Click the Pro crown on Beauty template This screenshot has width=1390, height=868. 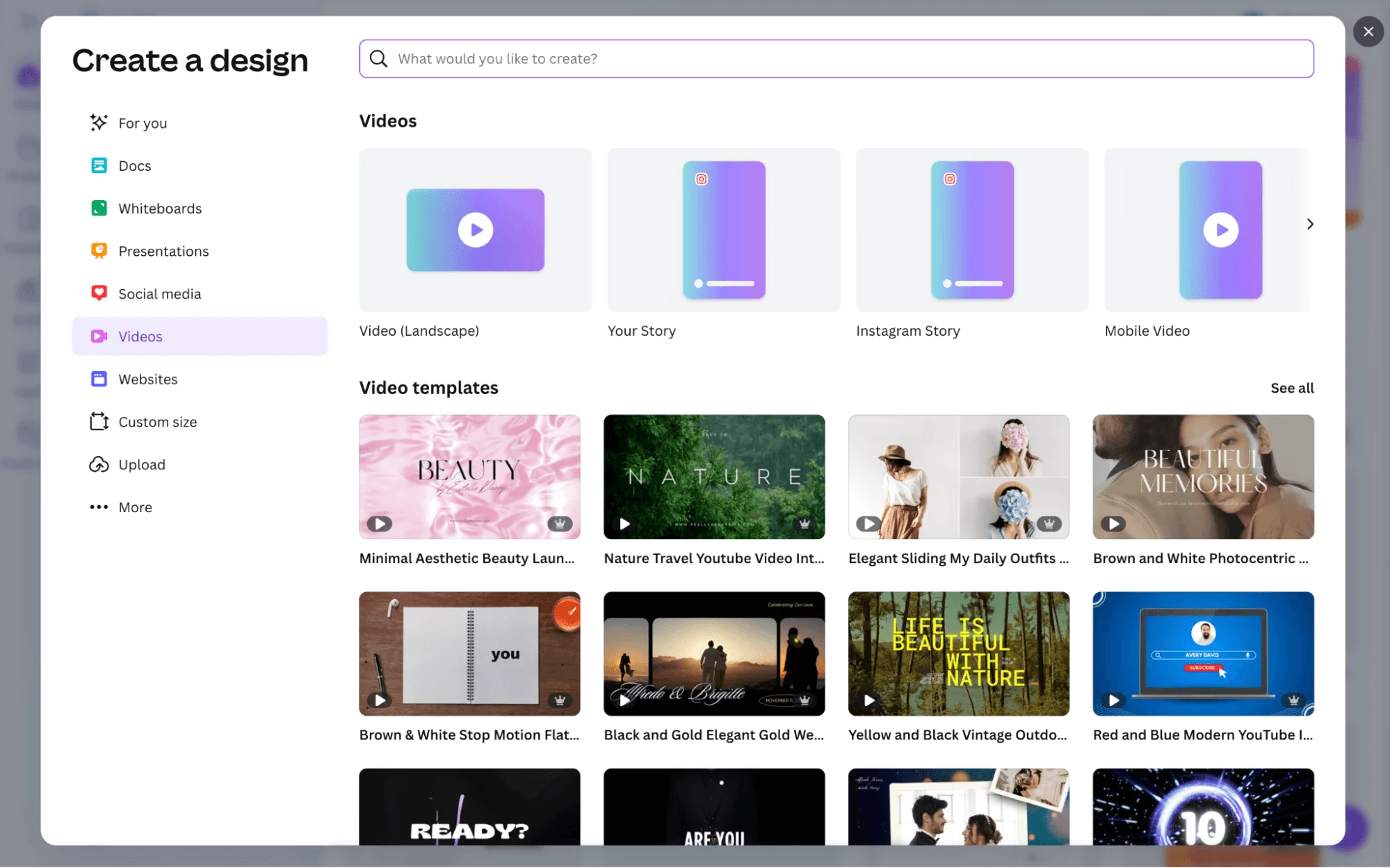coord(560,523)
